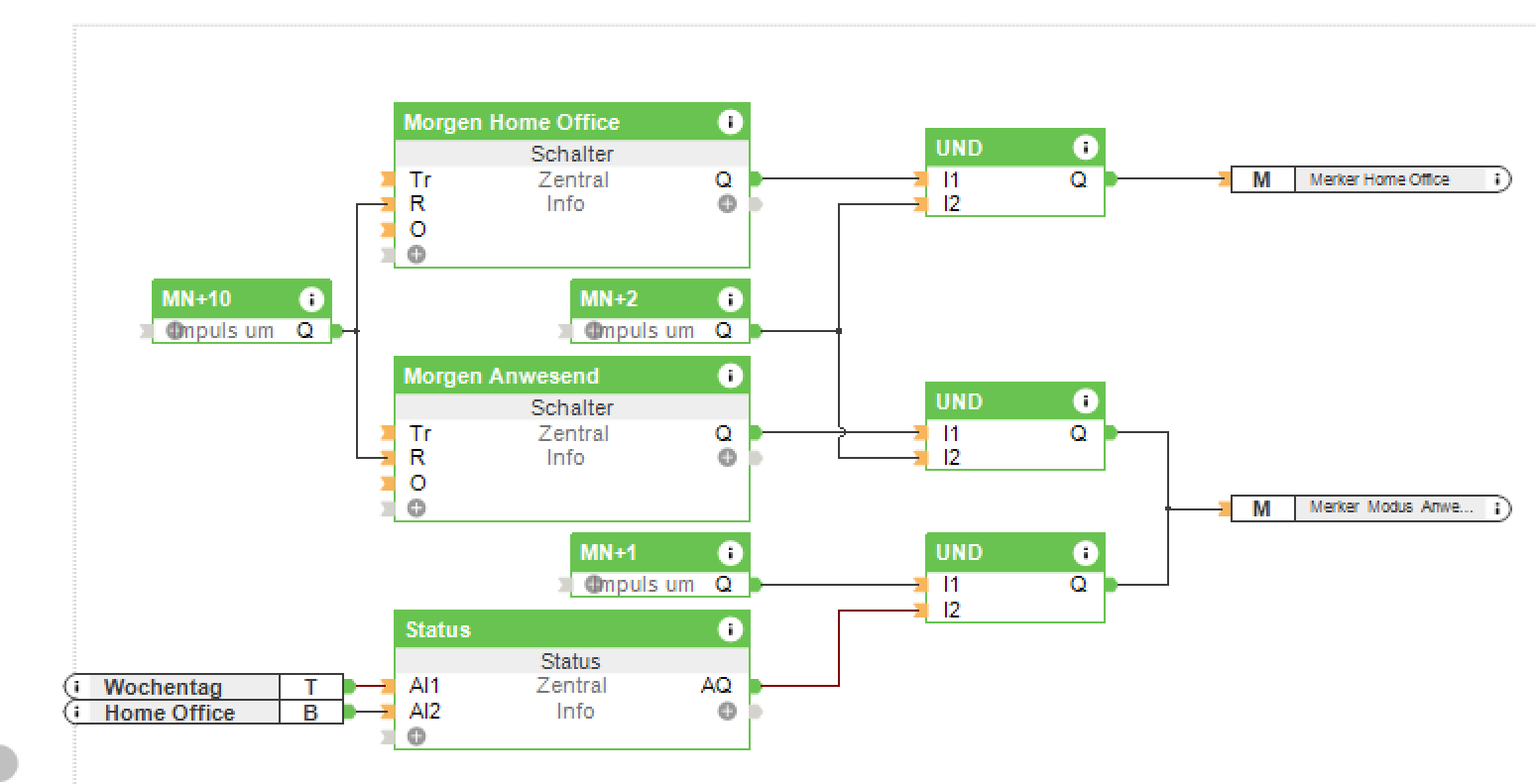Image resolution: width=1536 pixels, height=784 pixels.
Task: Click info icon on Wochentag input
Action: 76,687
